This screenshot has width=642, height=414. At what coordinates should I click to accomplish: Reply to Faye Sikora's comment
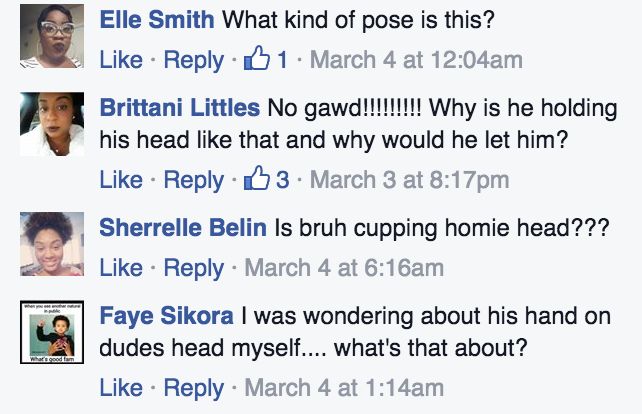[193, 387]
